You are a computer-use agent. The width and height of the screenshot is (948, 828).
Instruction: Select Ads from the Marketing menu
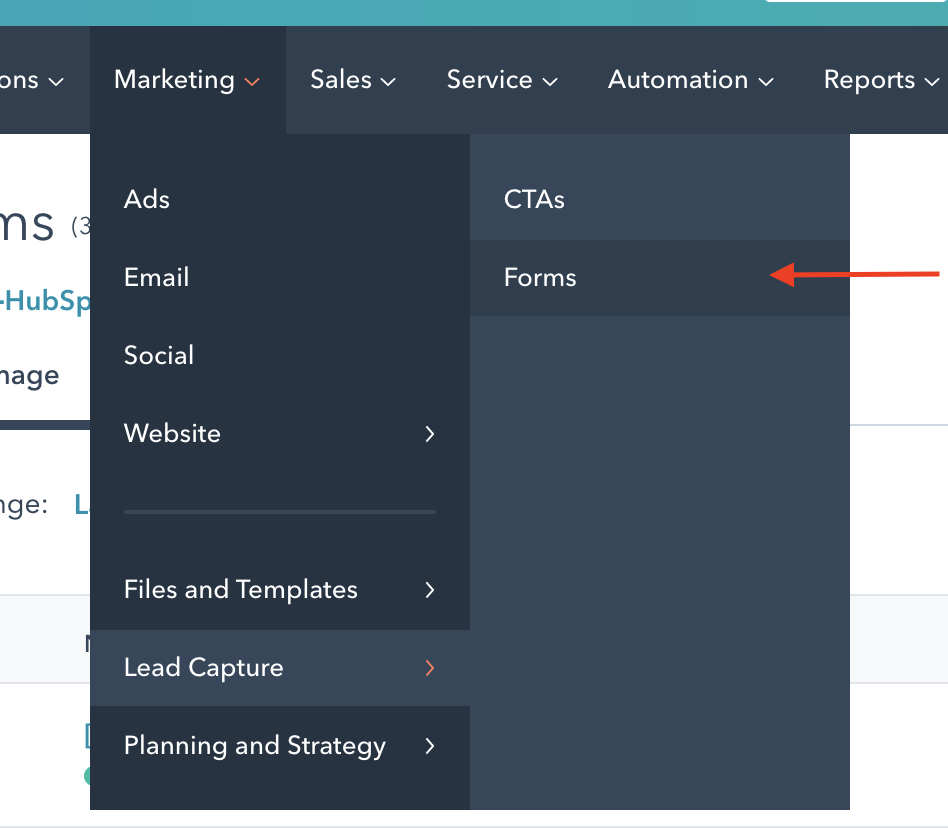(x=147, y=199)
